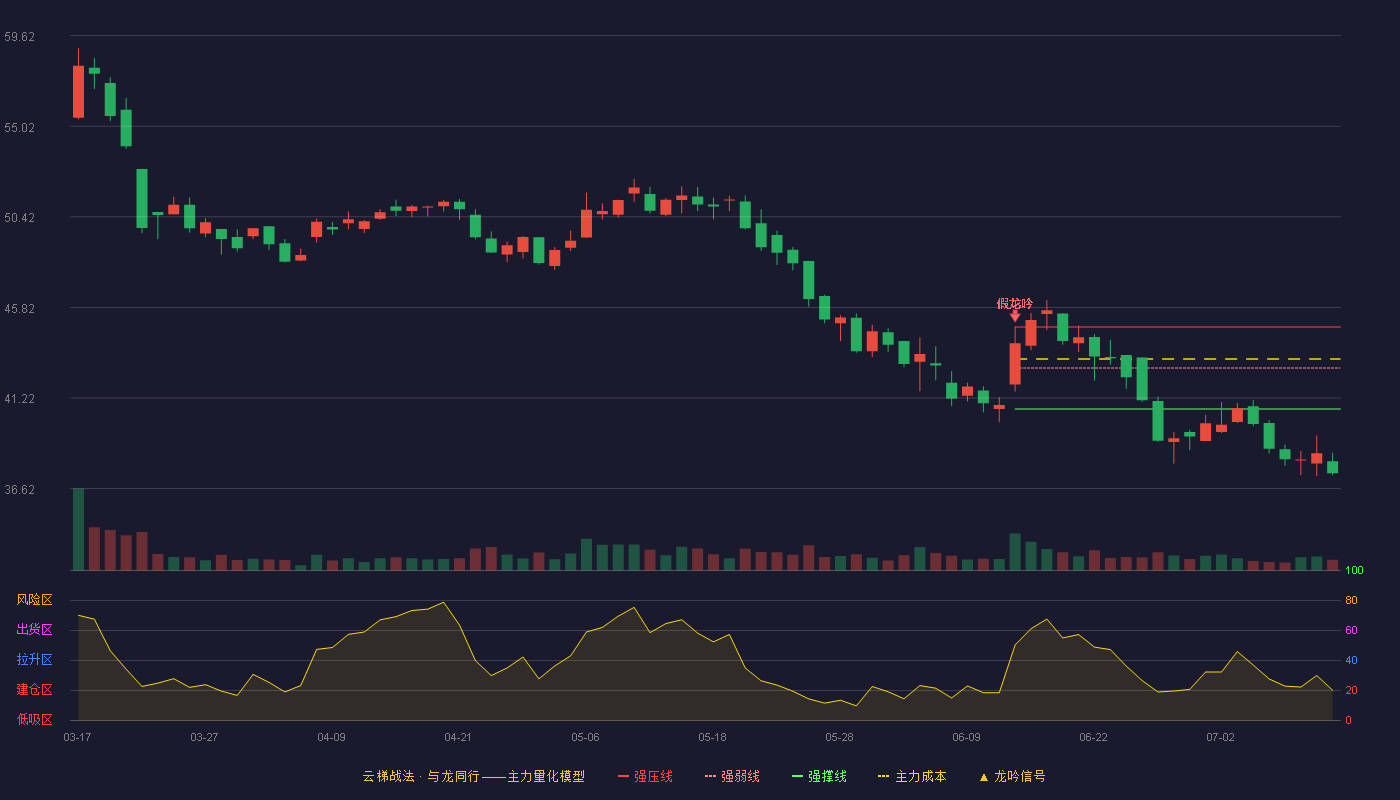Click the orange 80 indicator scale value
Viewport: 1400px width, 800px height.
tap(1351, 600)
